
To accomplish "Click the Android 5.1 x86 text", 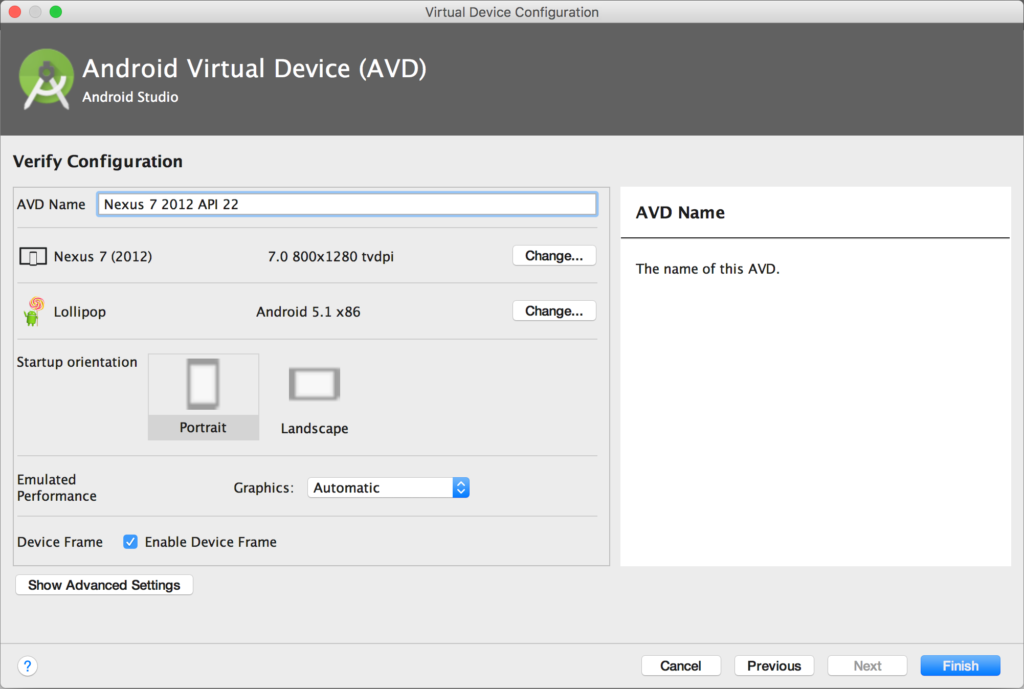I will coord(308,312).
